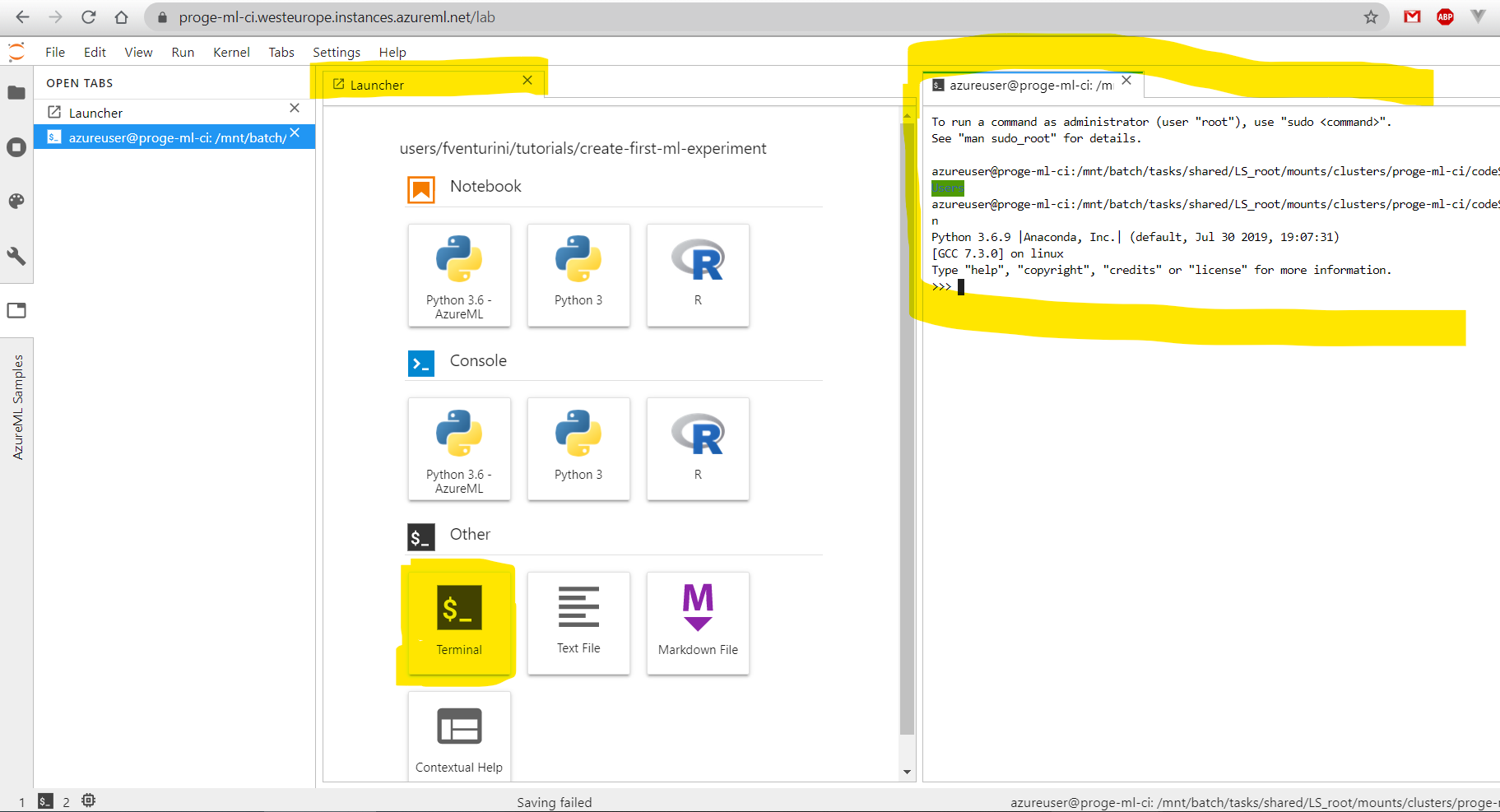Click the Saving failed status message
The image size is (1500, 812).
coord(555,802)
